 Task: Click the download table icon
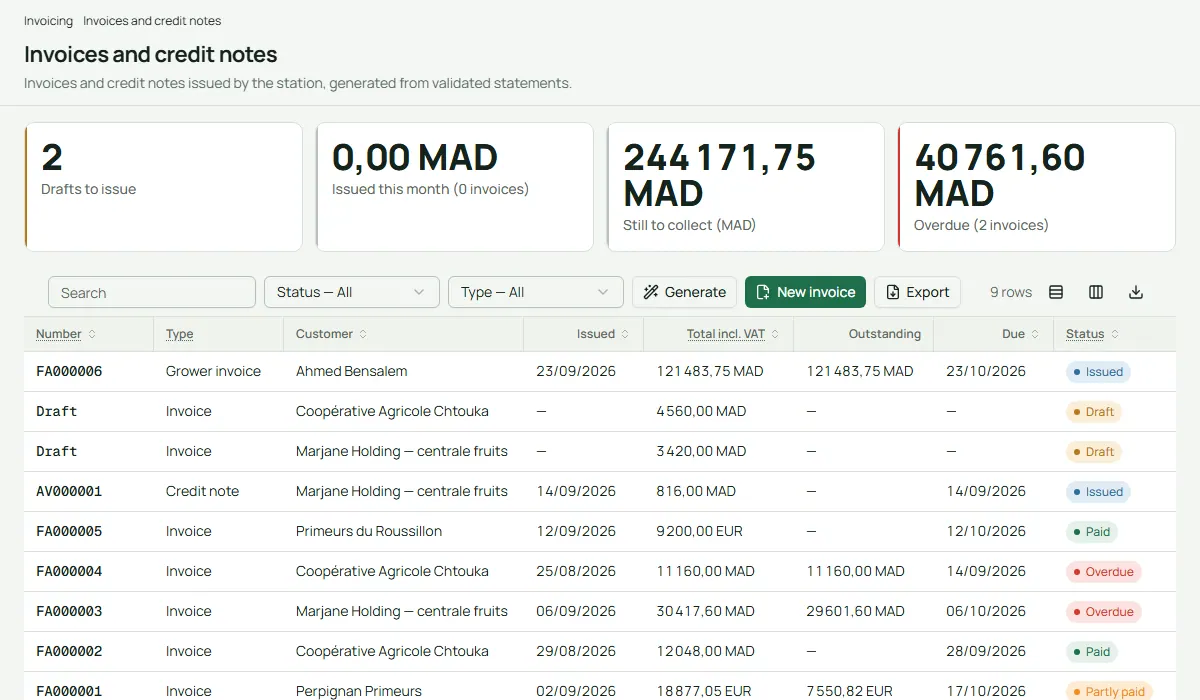tap(1136, 292)
